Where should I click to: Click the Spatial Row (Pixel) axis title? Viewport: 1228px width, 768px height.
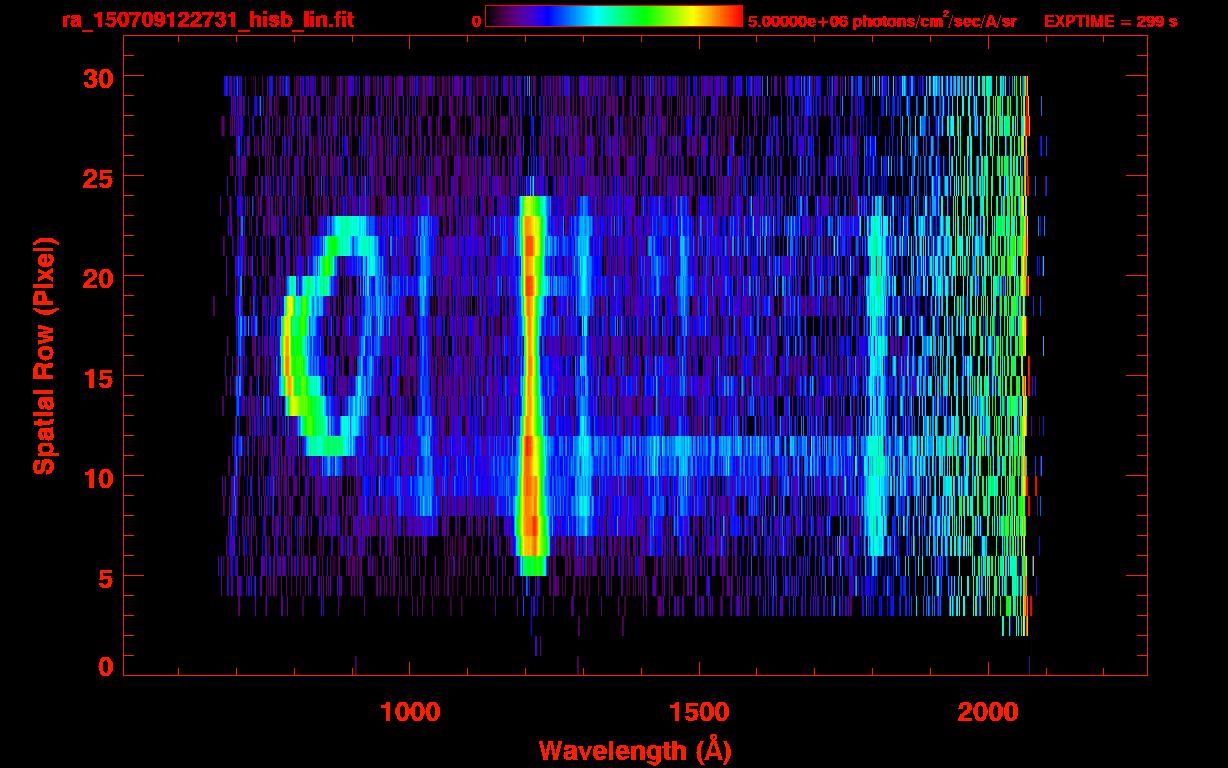[x=44, y=356]
